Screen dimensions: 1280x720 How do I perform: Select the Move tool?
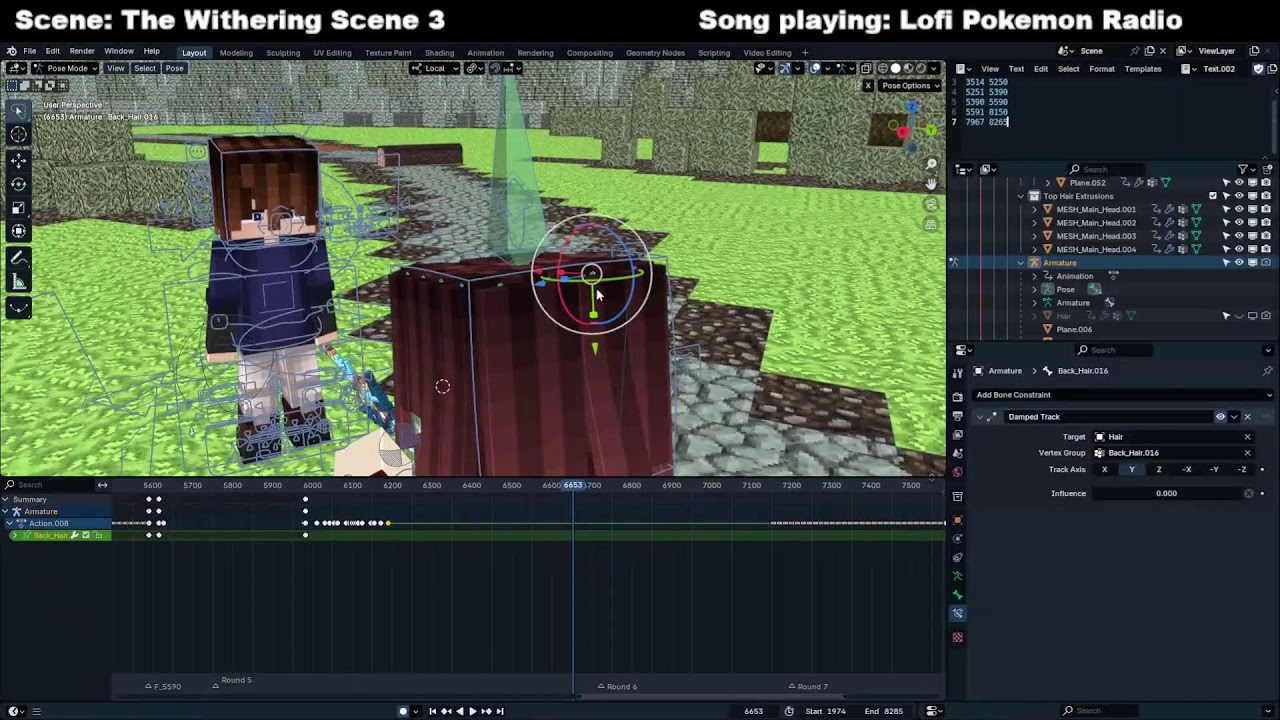19,160
